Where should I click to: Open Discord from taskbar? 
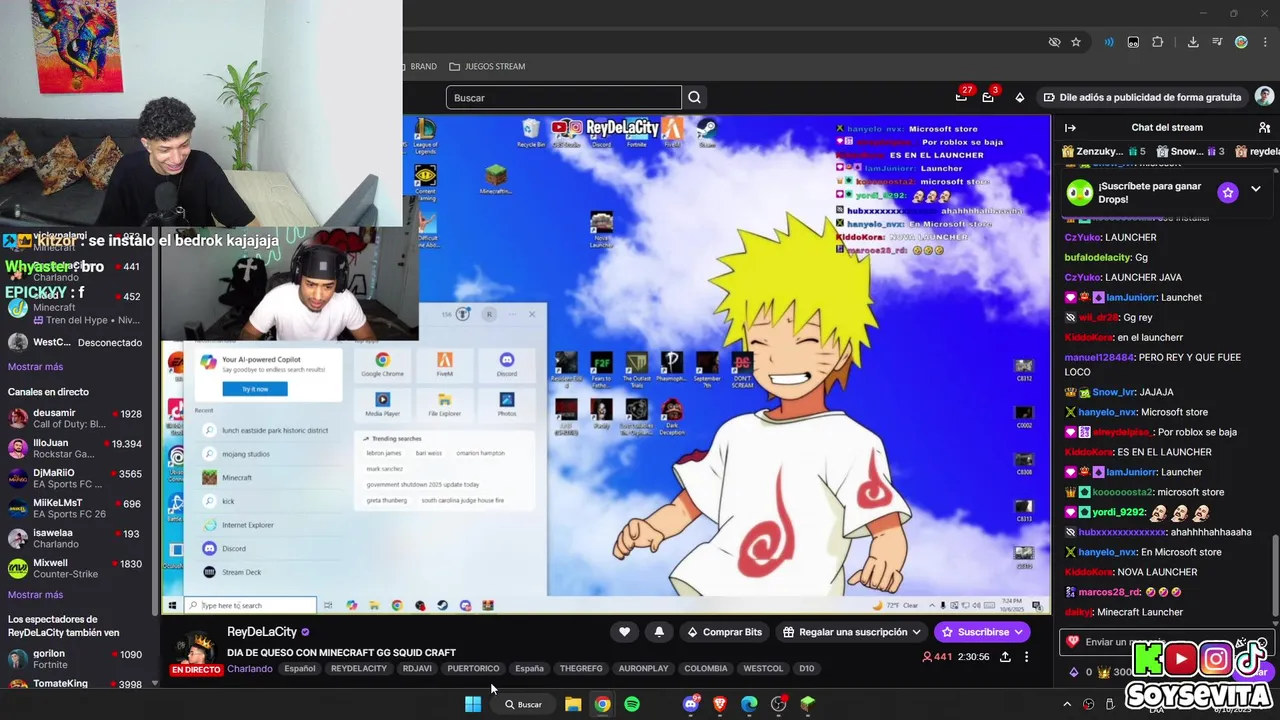690,704
